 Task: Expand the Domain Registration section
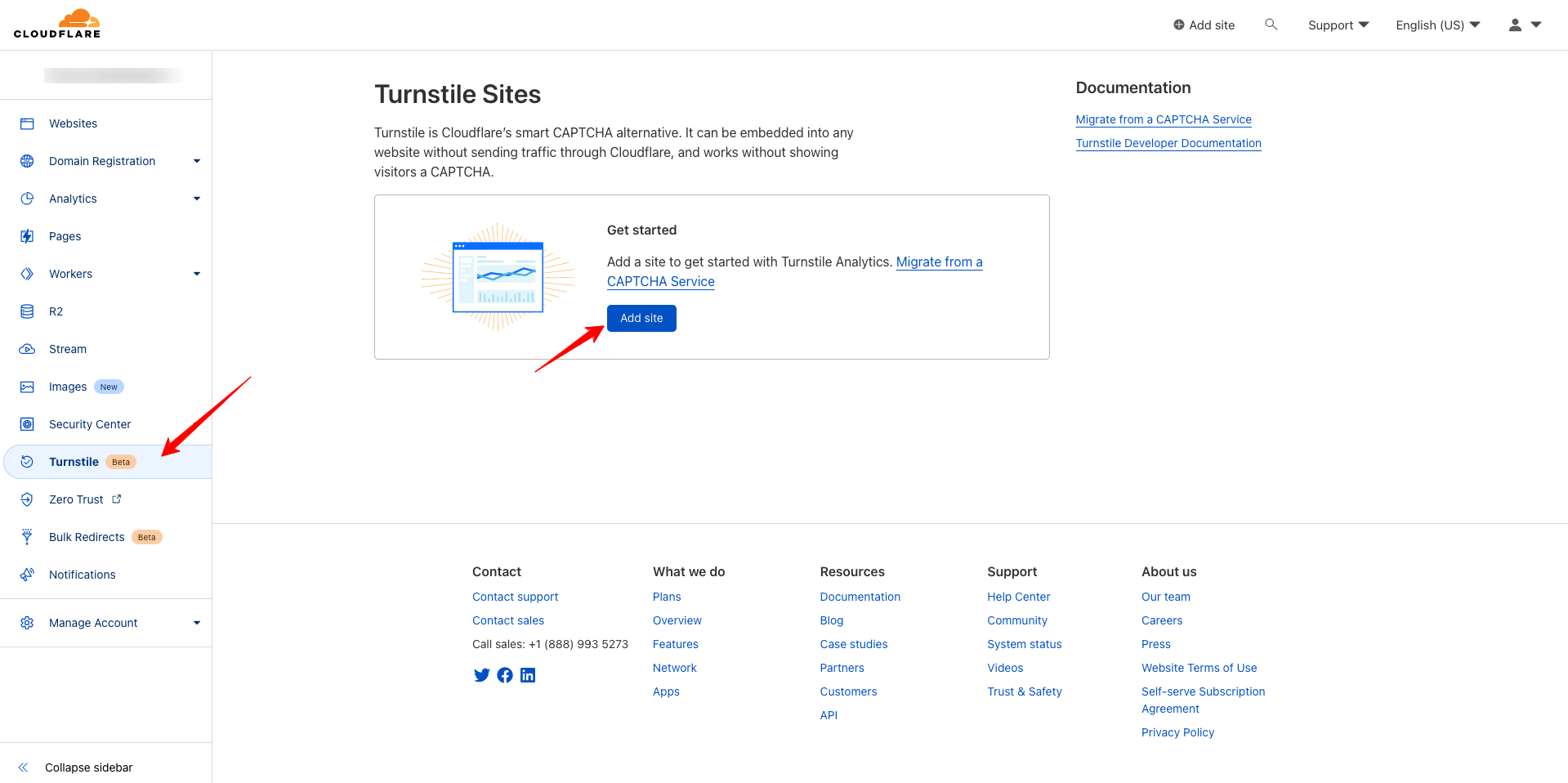coord(197,161)
